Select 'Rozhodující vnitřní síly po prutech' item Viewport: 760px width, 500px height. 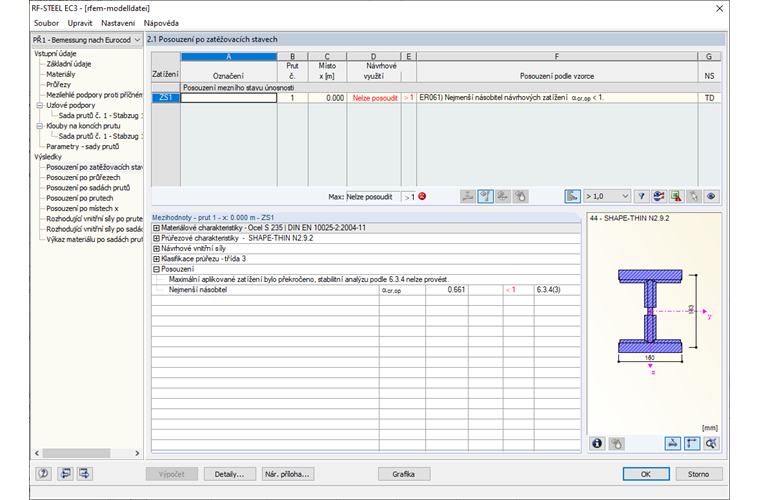pyautogui.click(x=94, y=219)
